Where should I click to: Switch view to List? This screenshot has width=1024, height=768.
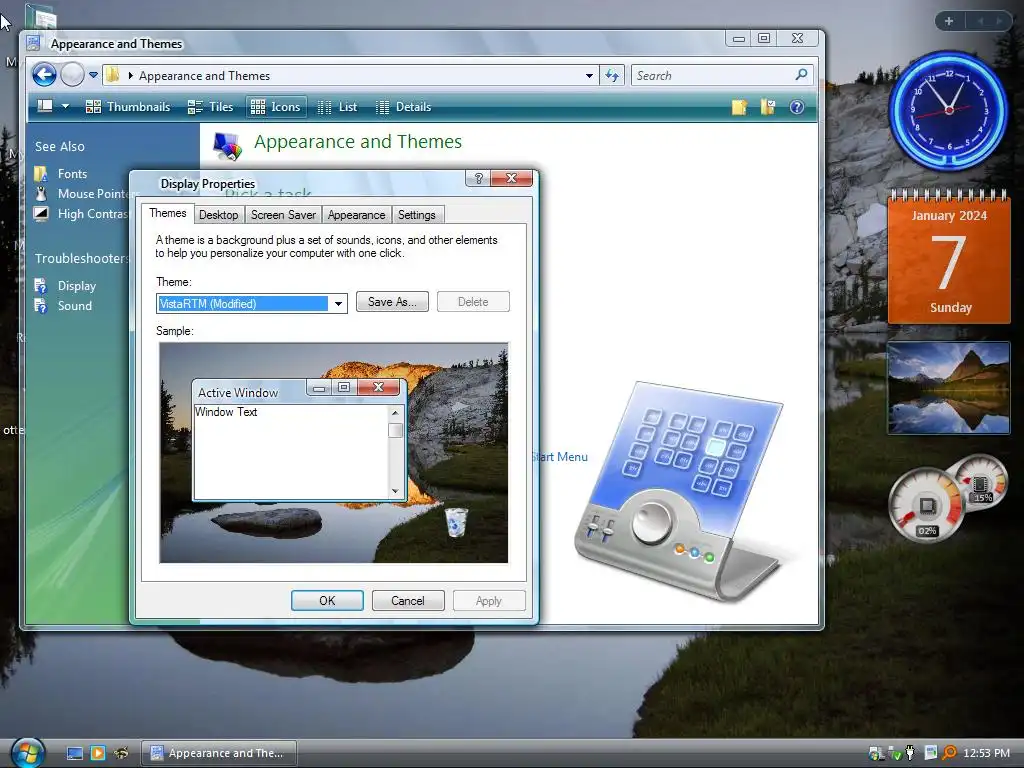point(338,107)
